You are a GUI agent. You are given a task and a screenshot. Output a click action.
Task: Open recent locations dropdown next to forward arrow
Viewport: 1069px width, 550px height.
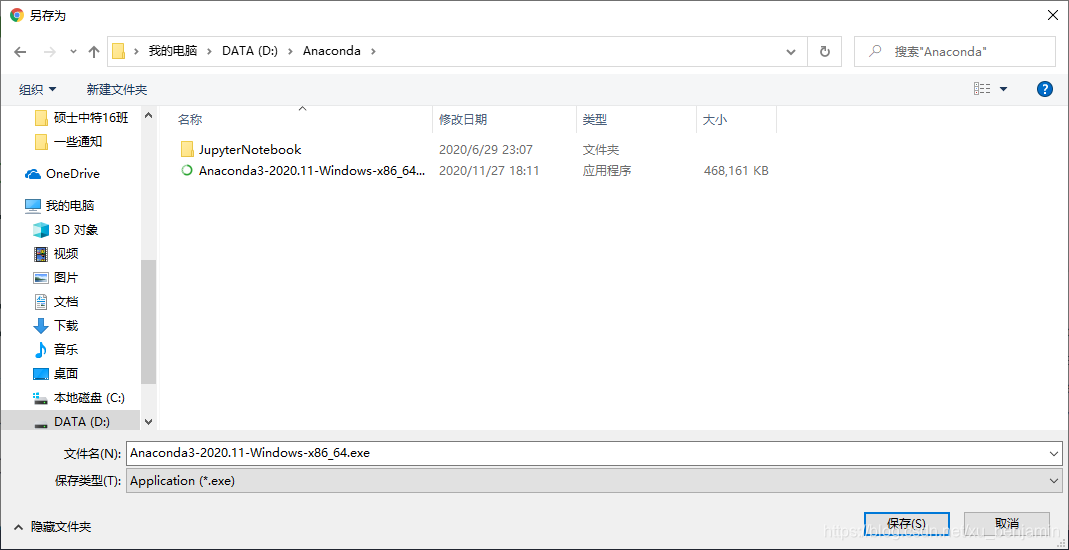click(x=74, y=52)
